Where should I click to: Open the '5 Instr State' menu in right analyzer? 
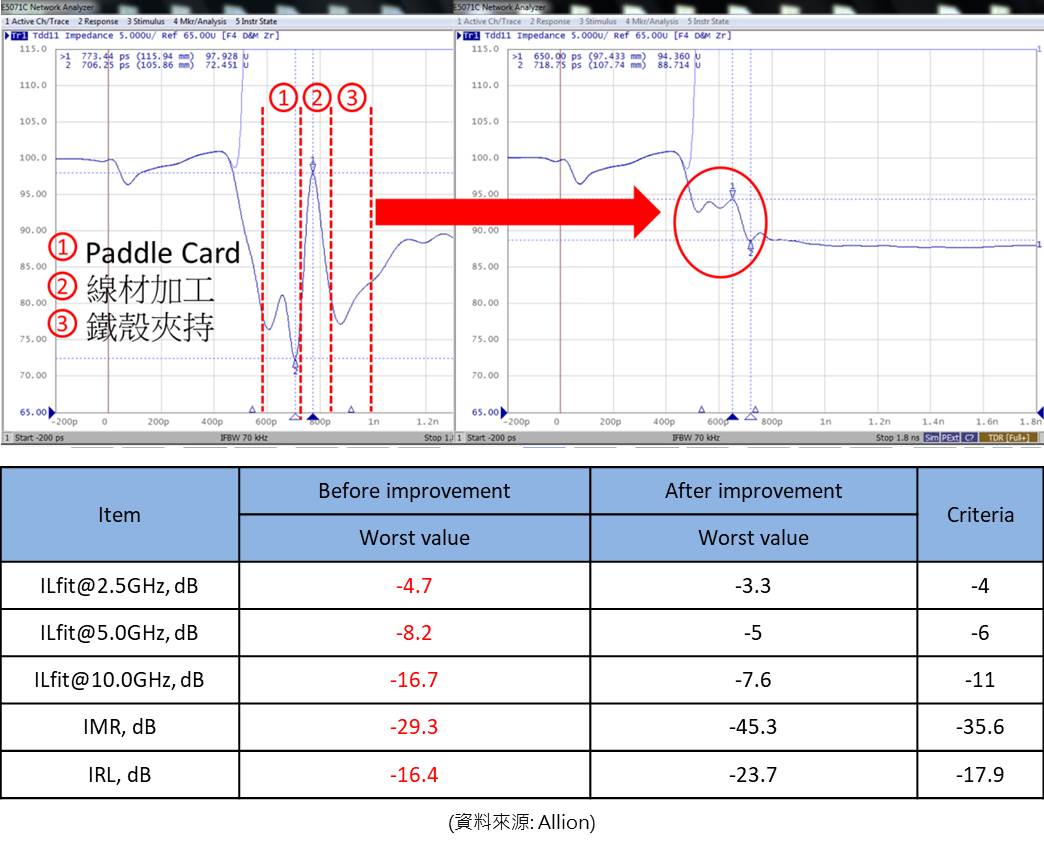pyautogui.click(x=708, y=21)
